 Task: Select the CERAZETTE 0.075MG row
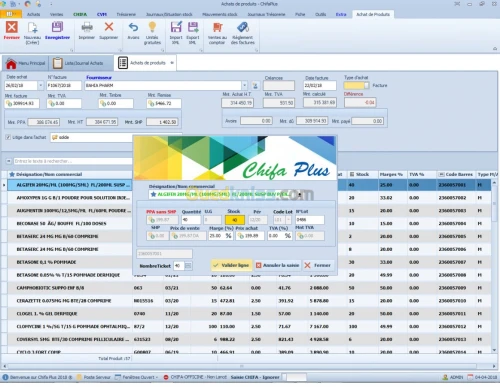[248, 301]
